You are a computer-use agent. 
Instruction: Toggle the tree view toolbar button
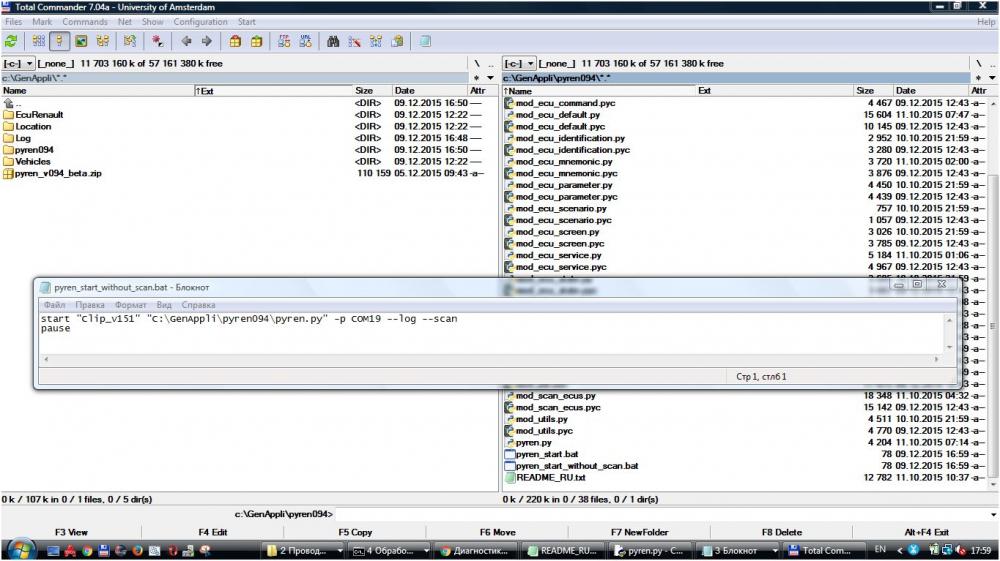coord(102,41)
